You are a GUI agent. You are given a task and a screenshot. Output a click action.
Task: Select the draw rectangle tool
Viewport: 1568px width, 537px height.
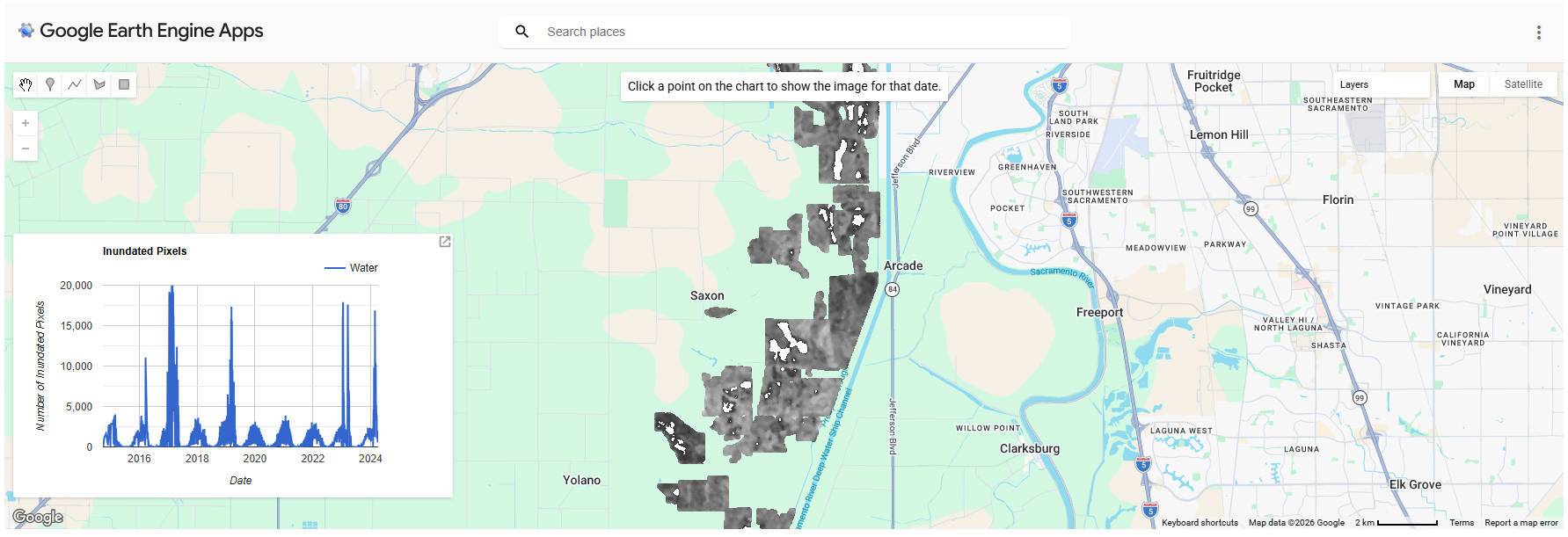tap(124, 84)
